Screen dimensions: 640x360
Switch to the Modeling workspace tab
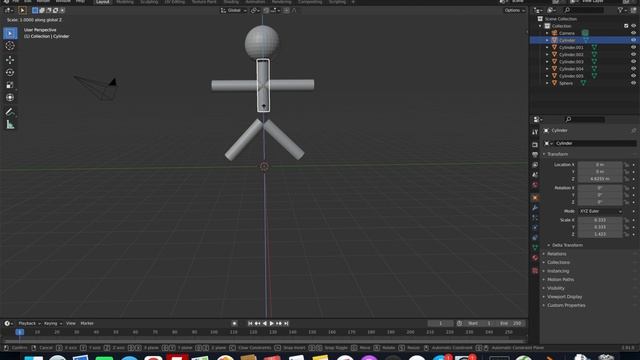[125, 2]
